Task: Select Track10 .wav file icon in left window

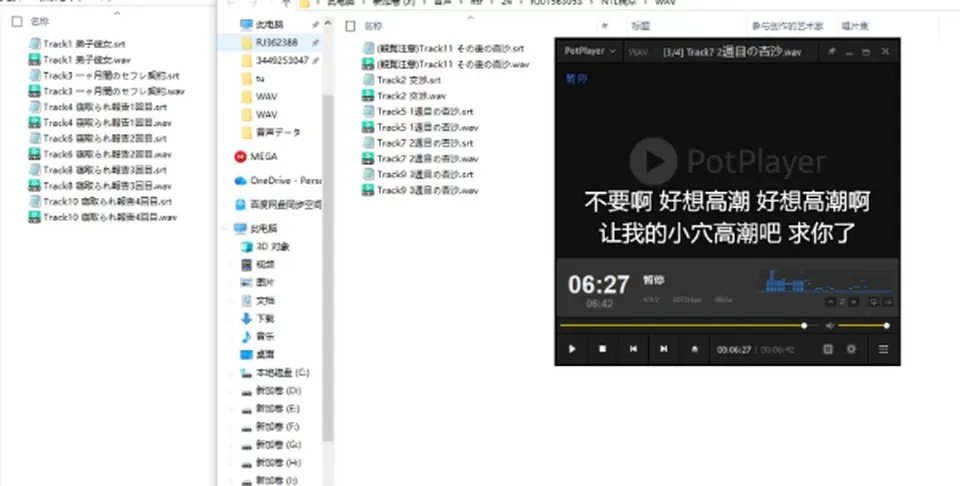Action: point(35,217)
